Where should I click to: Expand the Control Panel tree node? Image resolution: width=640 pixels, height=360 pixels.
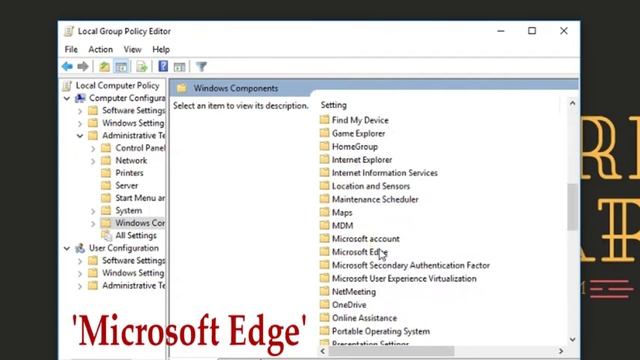(x=93, y=149)
